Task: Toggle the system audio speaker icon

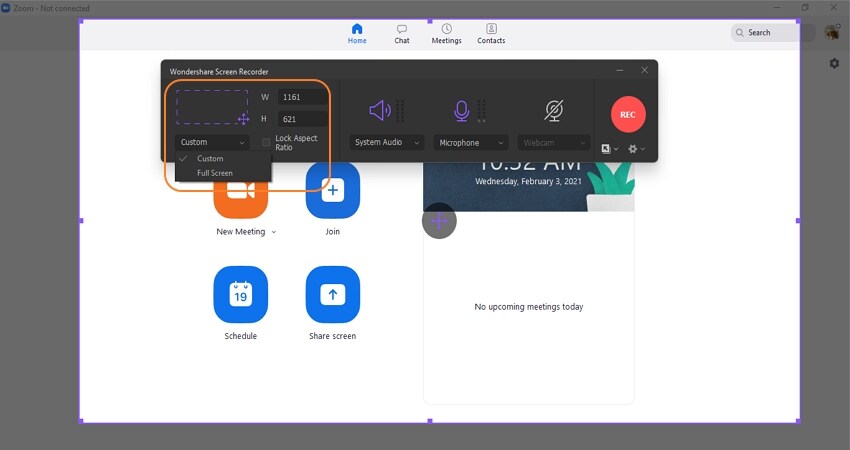Action: 380,111
